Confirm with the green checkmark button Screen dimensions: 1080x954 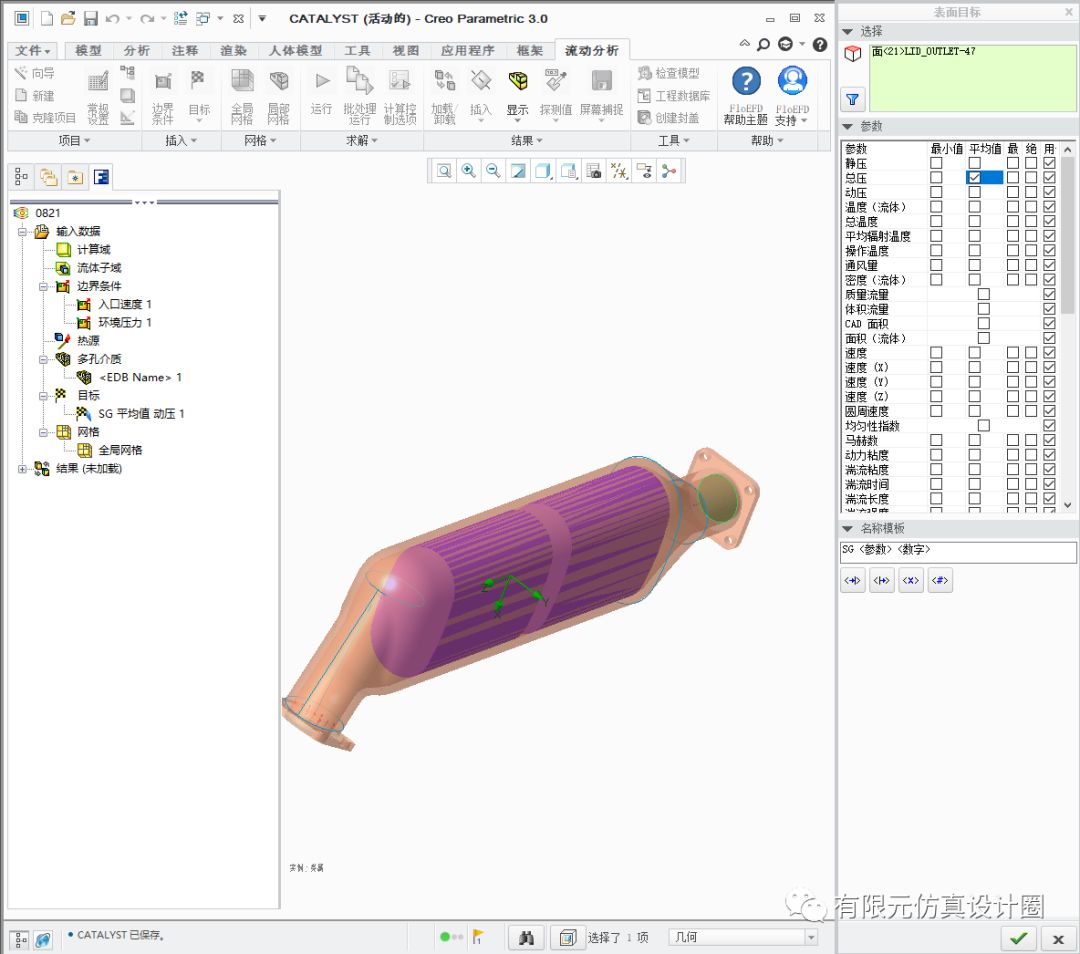pos(1018,938)
